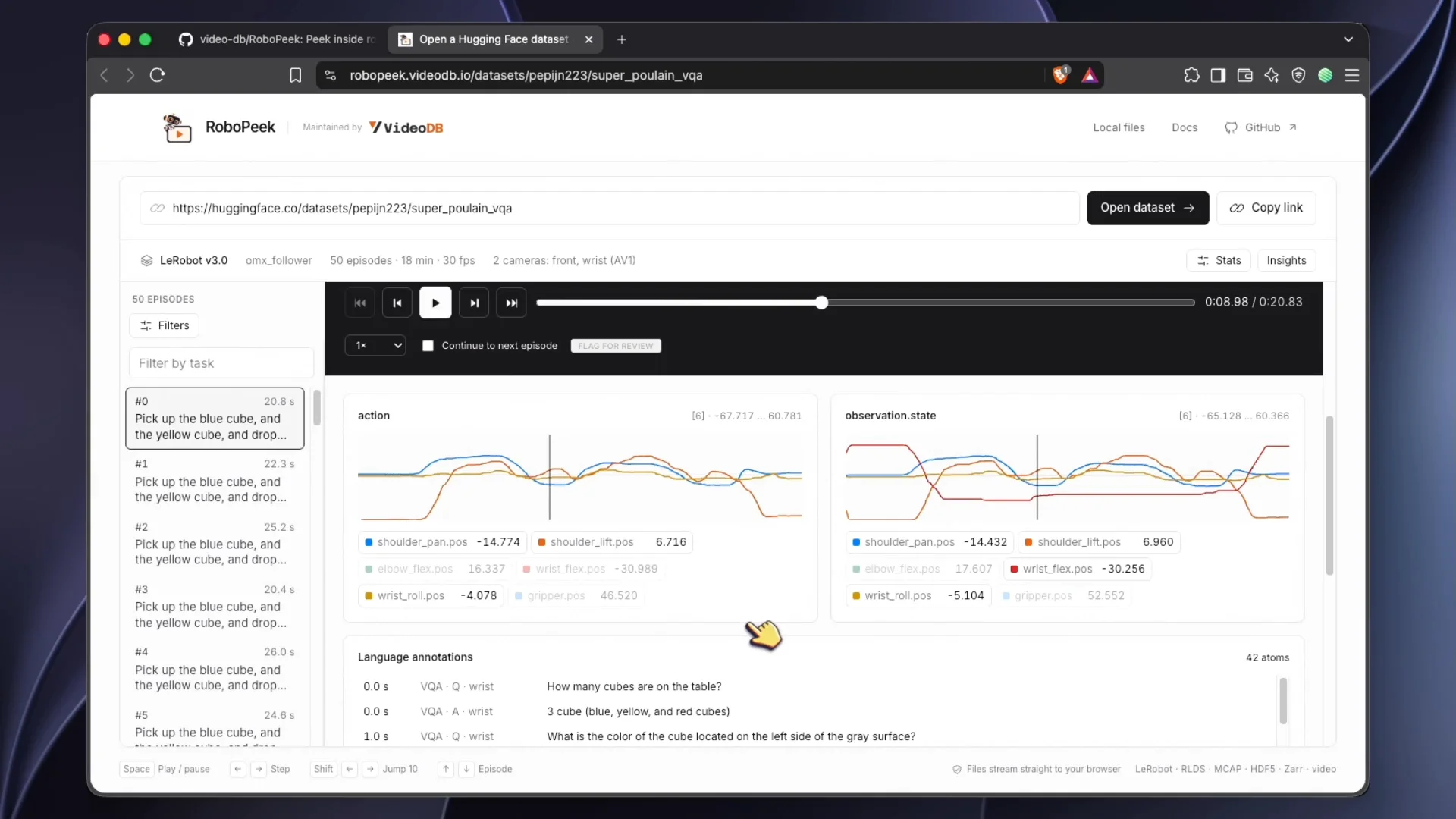The image size is (1456, 819).
Task: Click the Hugging Face dataset URL field
Action: [x=609, y=208]
